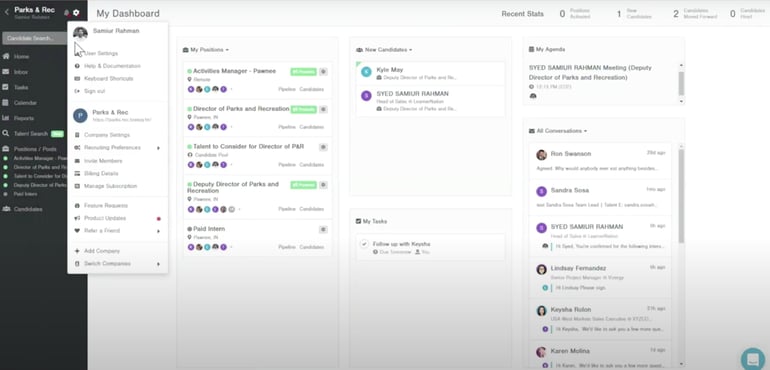This screenshot has height=370, width=770.
Task: Open Help & Documentation
Action: pos(112,66)
